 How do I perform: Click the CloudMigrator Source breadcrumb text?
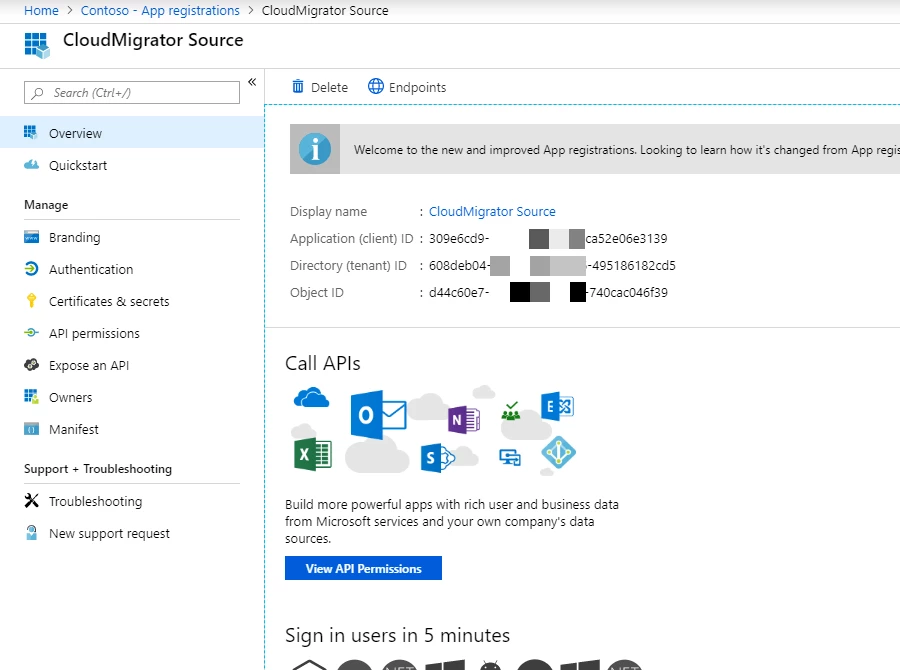(325, 10)
